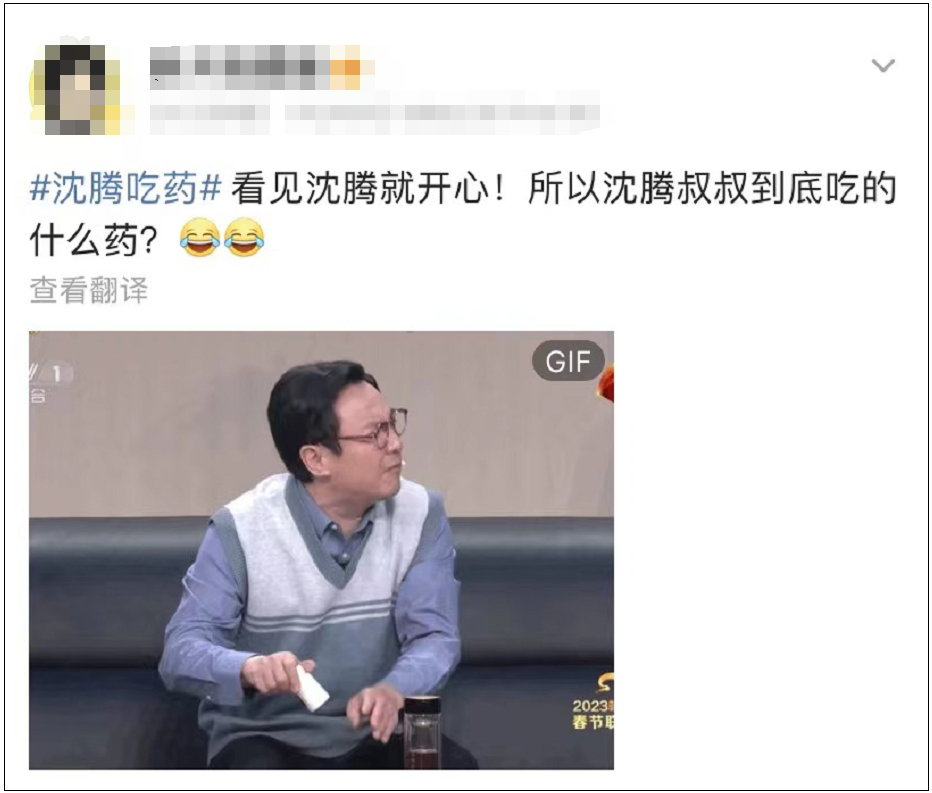This screenshot has height=793, width=932.
Task: Click the white pill bottle in his hand
Action: tap(310, 688)
